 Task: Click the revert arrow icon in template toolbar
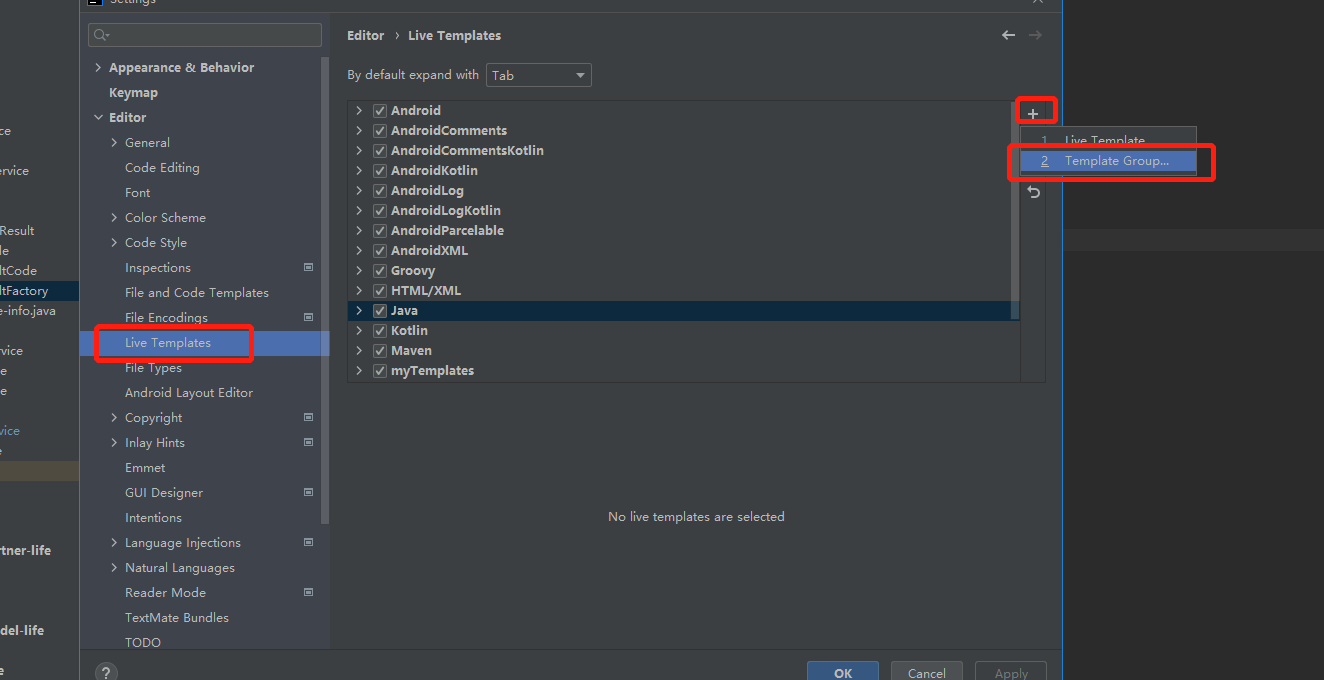pos(1033,192)
